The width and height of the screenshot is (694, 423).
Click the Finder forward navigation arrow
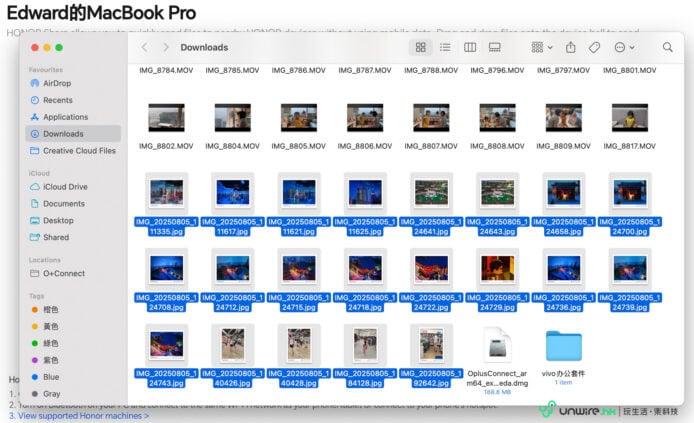(165, 47)
